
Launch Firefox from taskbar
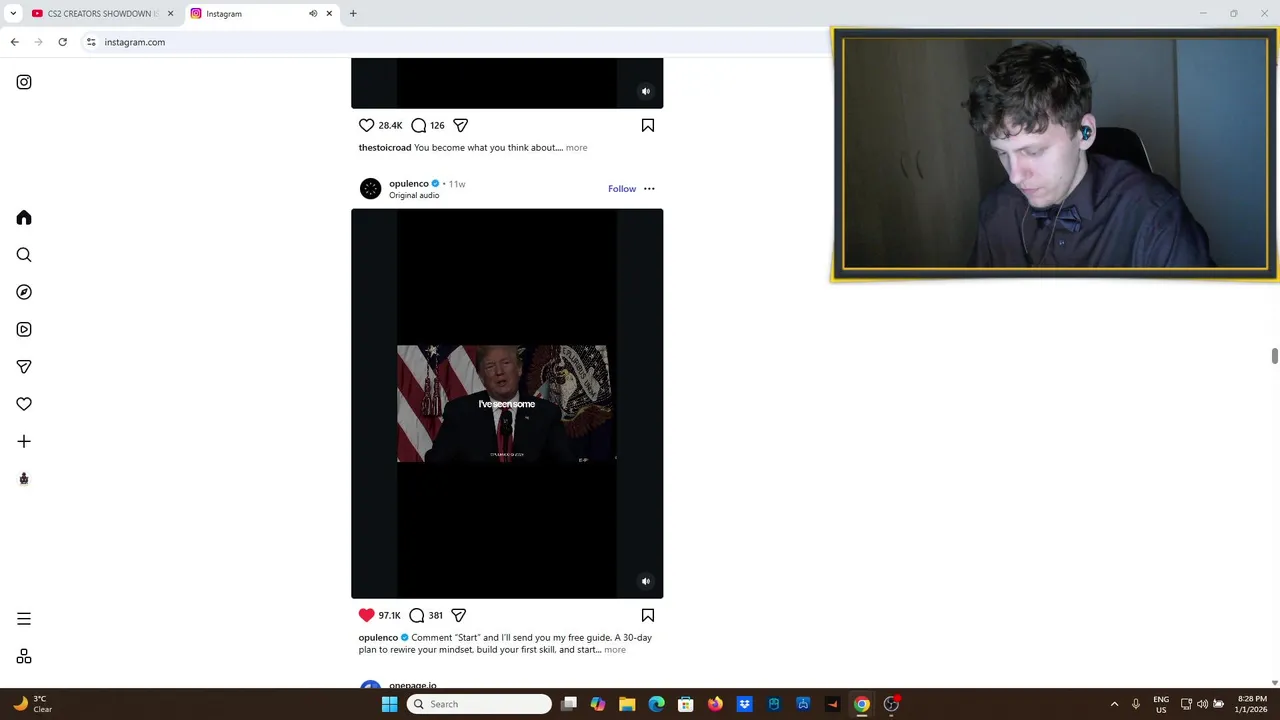(715, 704)
